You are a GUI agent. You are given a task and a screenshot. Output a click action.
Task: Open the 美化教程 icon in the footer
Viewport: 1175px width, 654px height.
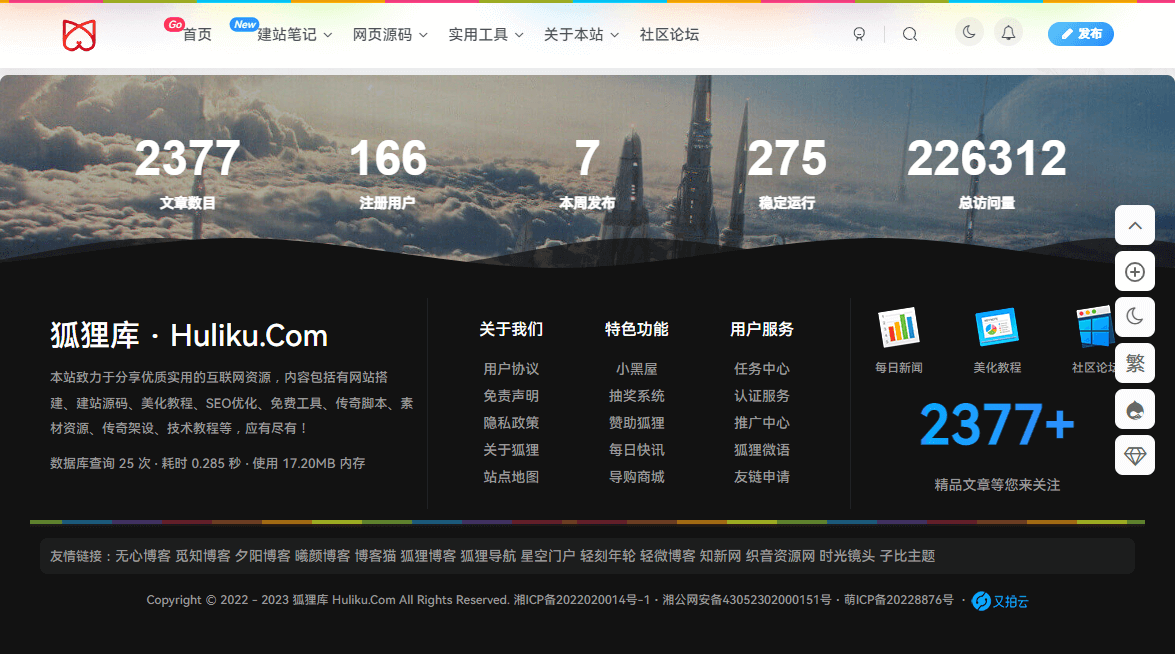tap(996, 328)
